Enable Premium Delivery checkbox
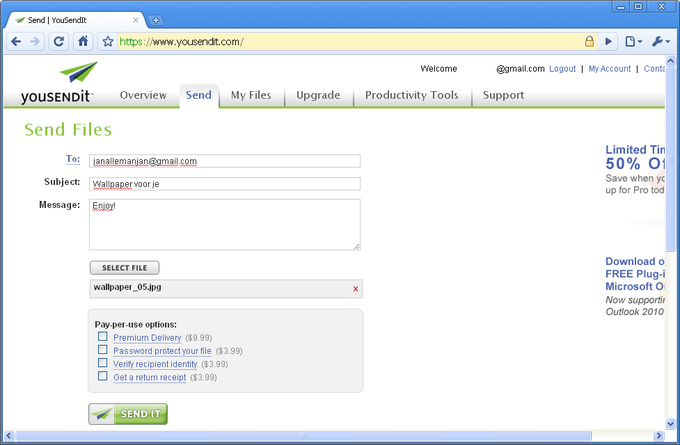 (103, 337)
